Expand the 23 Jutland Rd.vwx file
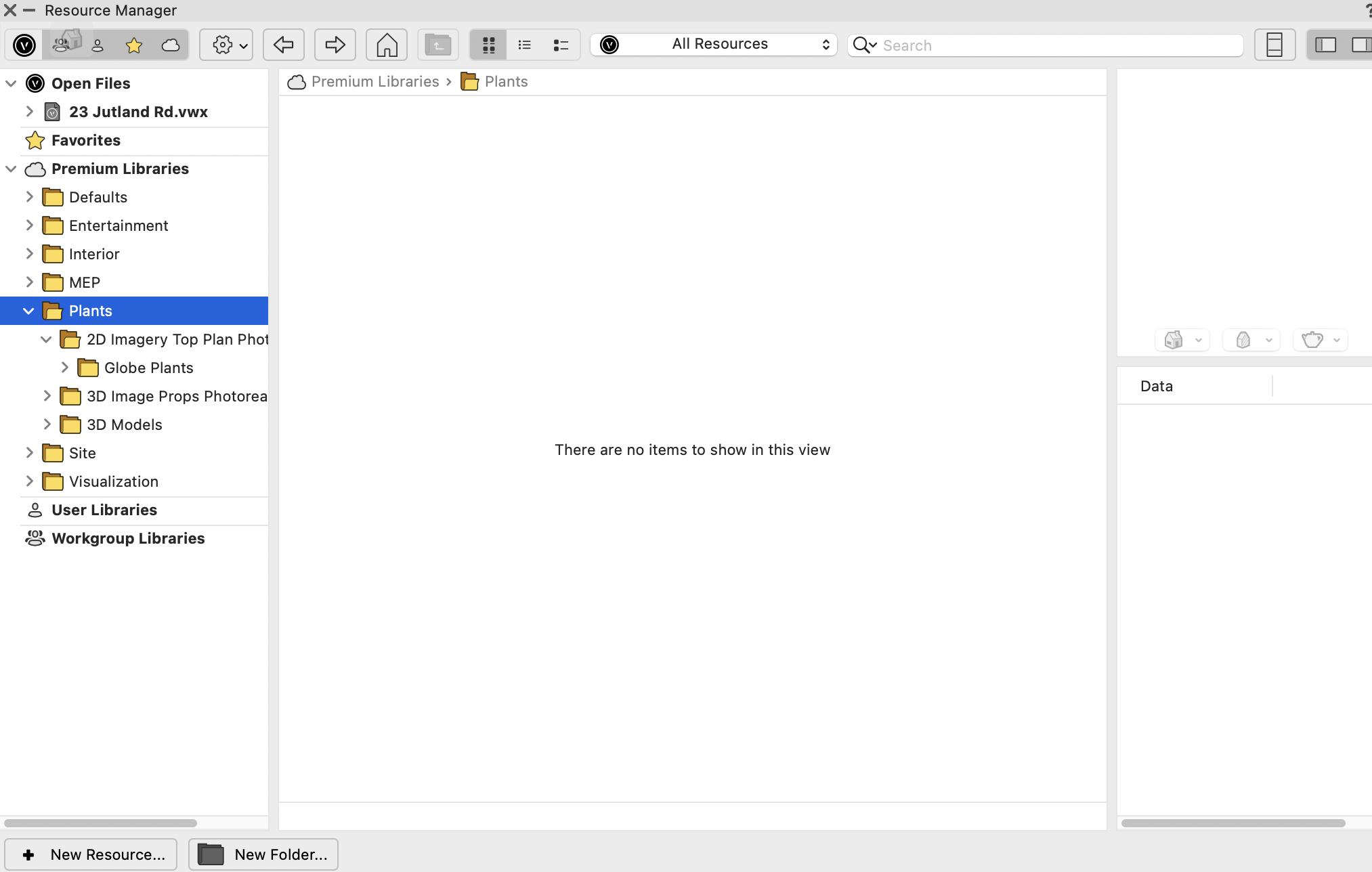1372x872 pixels. [29, 112]
